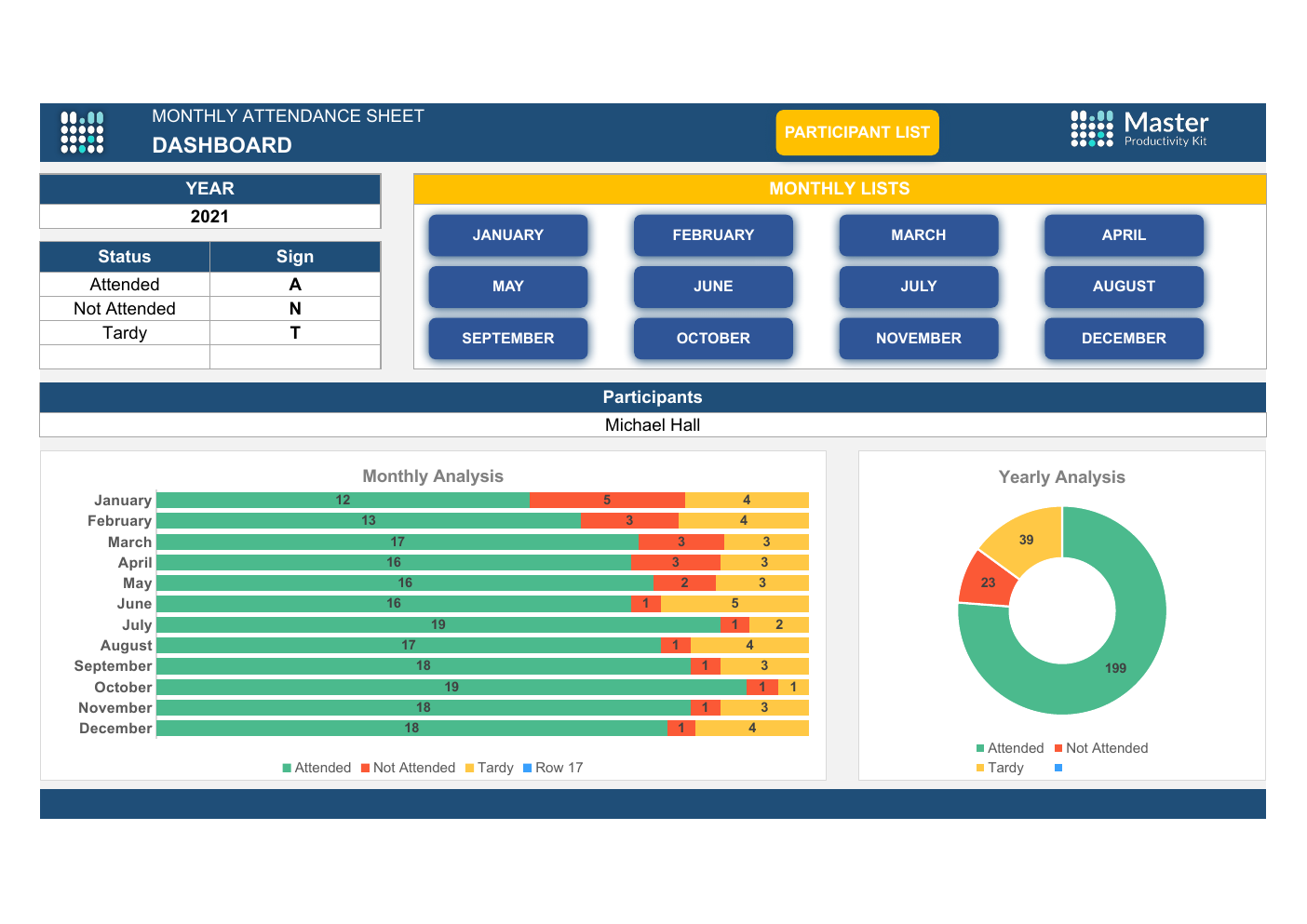The height and width of the screenshot is (924, 1307).
Task: Select the Attended status cell
Action: point(125,285)
